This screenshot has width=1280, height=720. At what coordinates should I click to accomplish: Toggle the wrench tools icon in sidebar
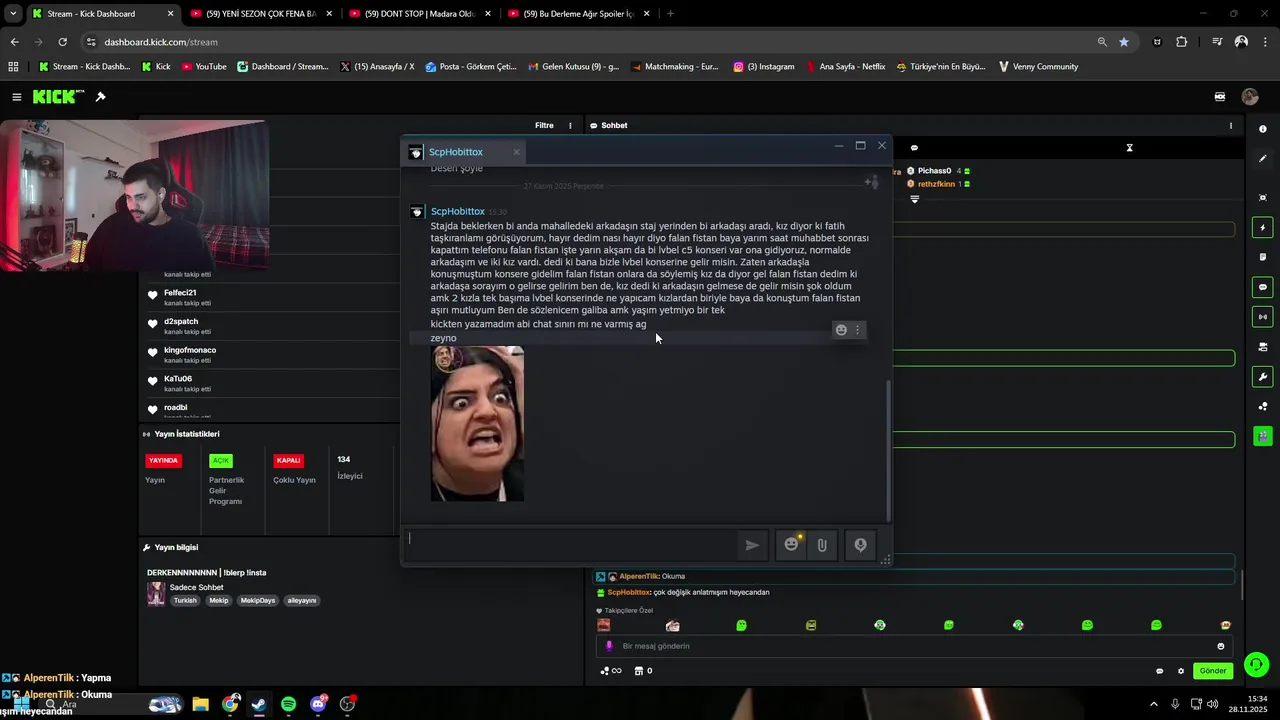tap(1263, 377)
